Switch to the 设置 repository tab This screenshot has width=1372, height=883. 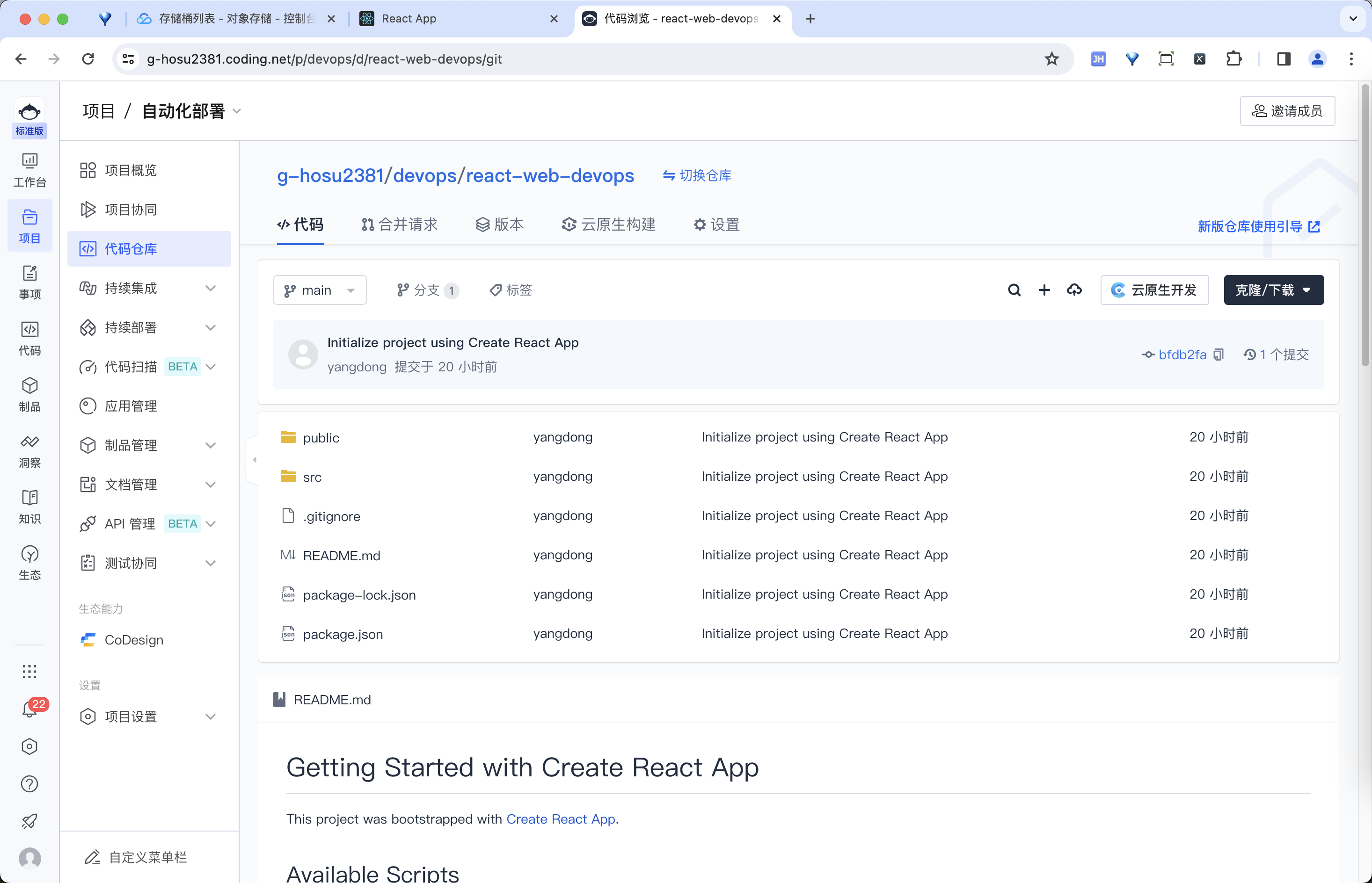coord(716,225)
